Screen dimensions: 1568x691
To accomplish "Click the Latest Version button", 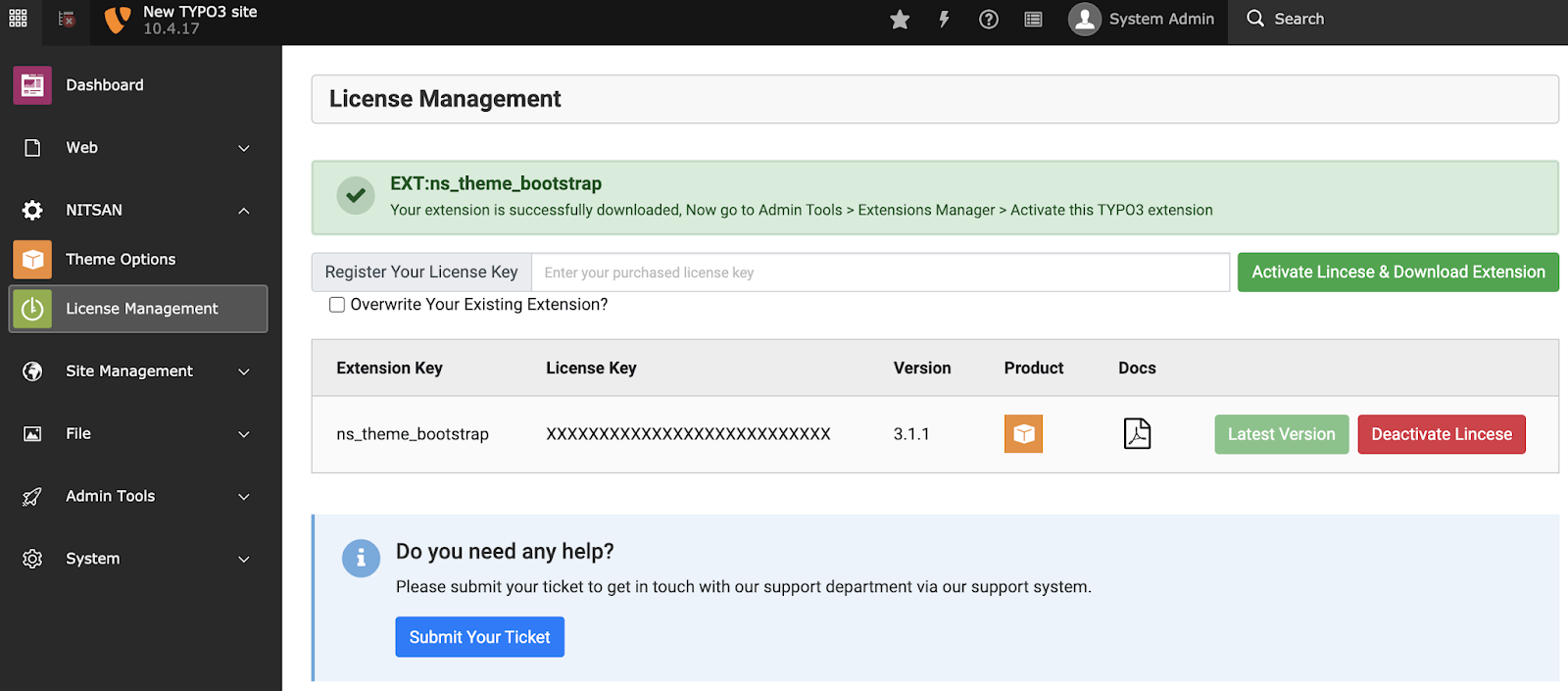I will (1281, 434).
